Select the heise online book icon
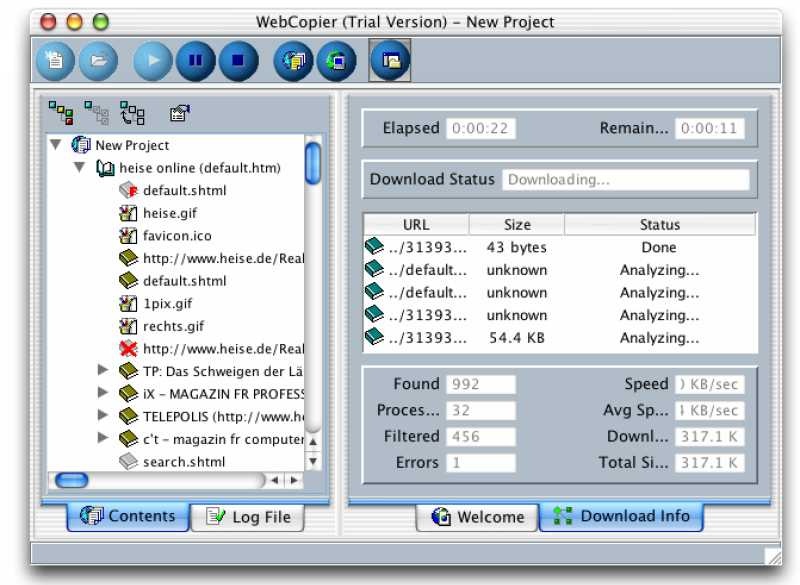The width and height of the screenshot is (800, 585). coord(105,168)
